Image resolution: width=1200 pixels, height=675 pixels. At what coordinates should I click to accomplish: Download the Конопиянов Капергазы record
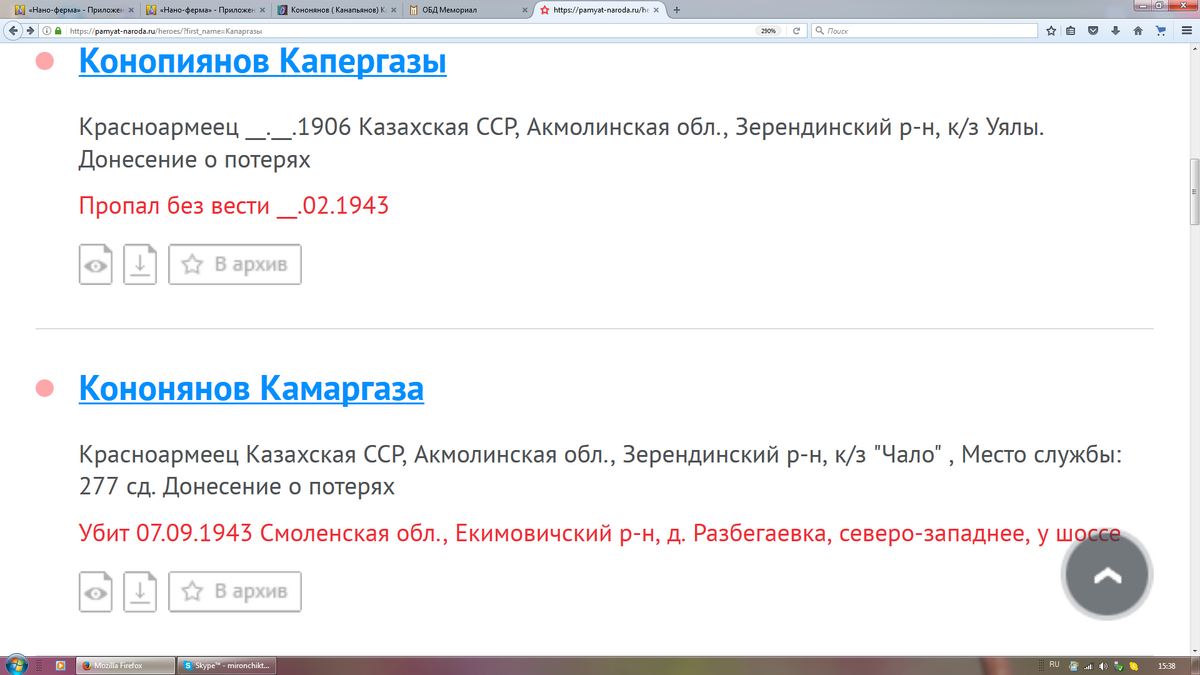coord(140,265)
